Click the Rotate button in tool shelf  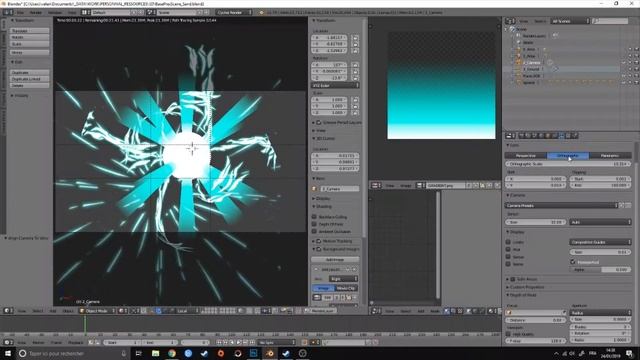pos(30,37)
